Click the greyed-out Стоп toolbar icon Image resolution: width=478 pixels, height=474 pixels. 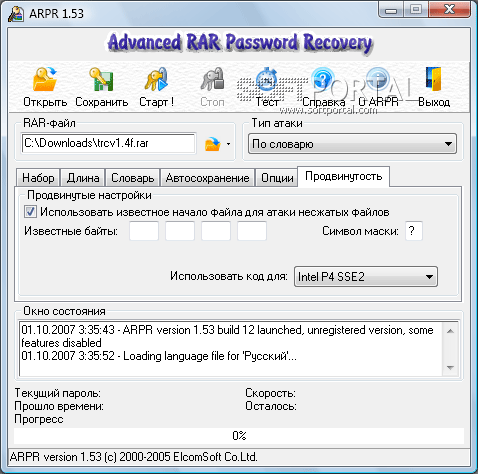tap(212, 79)
